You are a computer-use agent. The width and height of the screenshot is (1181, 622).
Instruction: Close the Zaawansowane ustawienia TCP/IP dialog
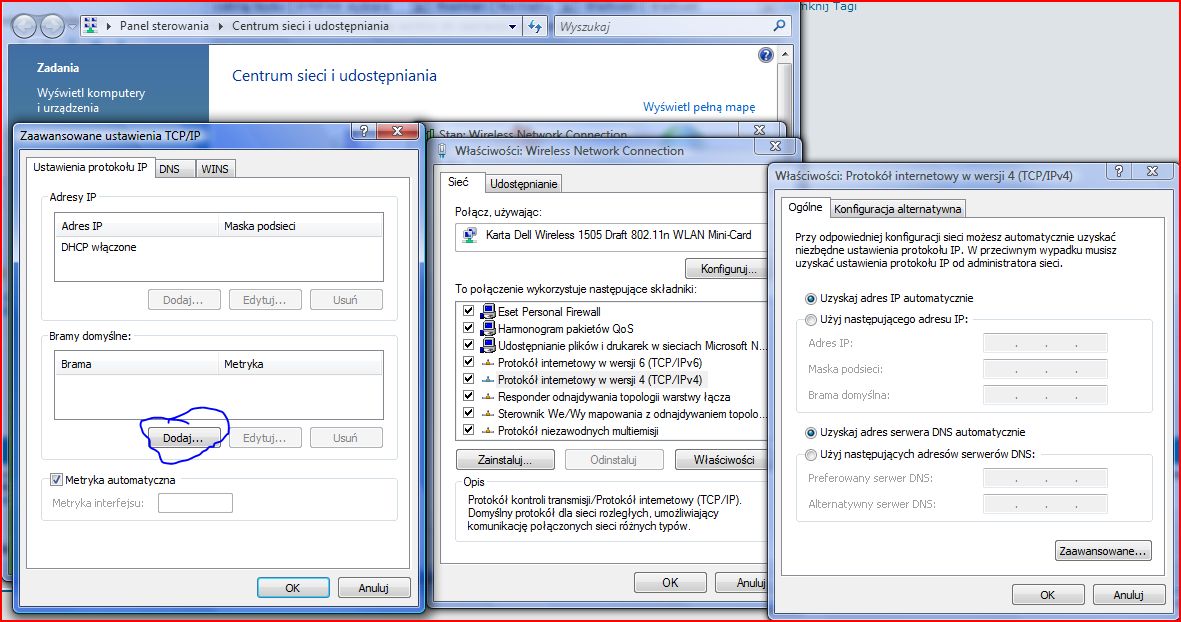397,131
